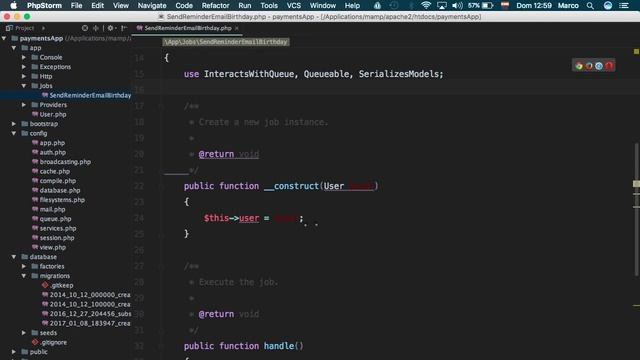Expand the factories folder
The height and width of the screenshot is (360, 640).
pos(24,266)
